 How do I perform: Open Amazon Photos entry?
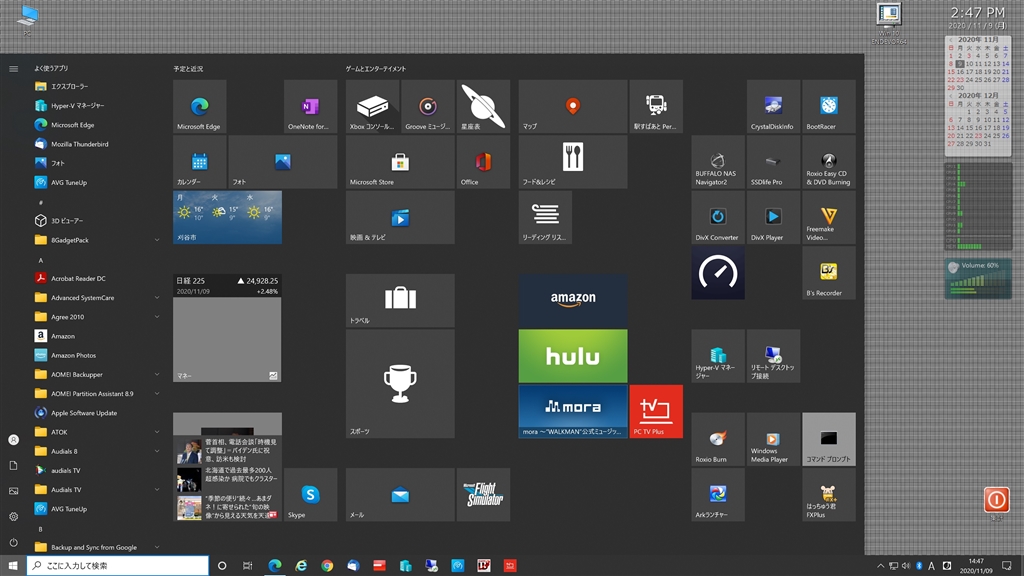coord(98,355)
